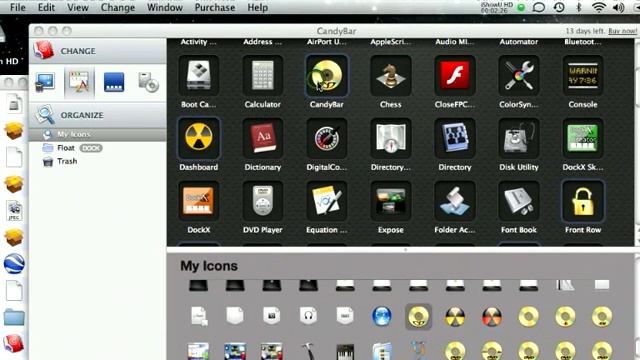This screenshot has height=360, width=640.
Task: Switch to Volumes icons view
Action: (148, 82)
